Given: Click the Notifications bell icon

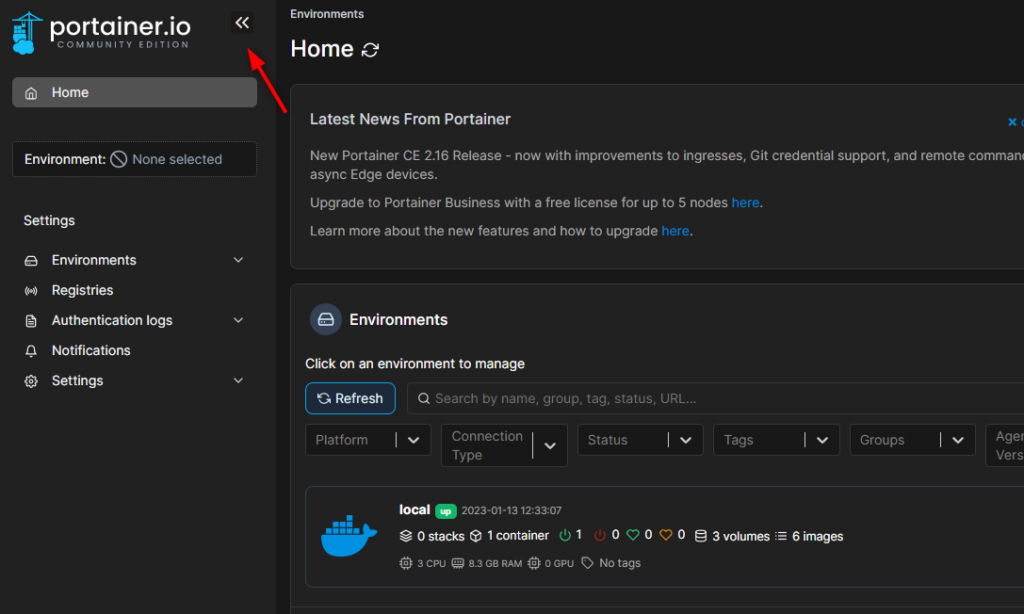Looking at the screenshot, I should click(x=31, y=351).
